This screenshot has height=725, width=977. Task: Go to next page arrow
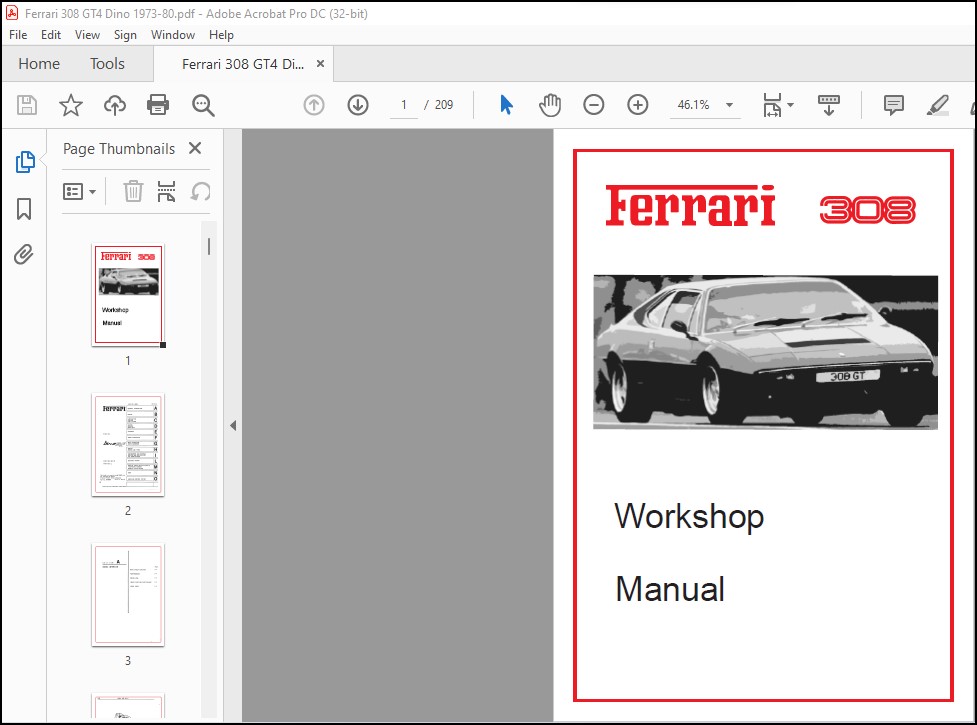pos(358,105)
